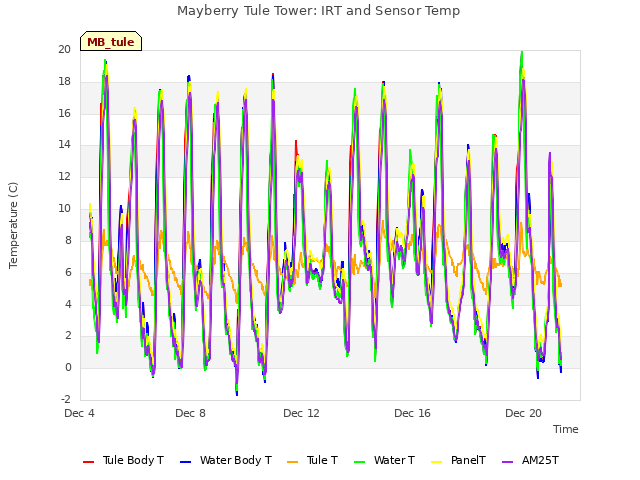
Task: Click the MB_tule annotation label
Action: click(x=111, y=42)
